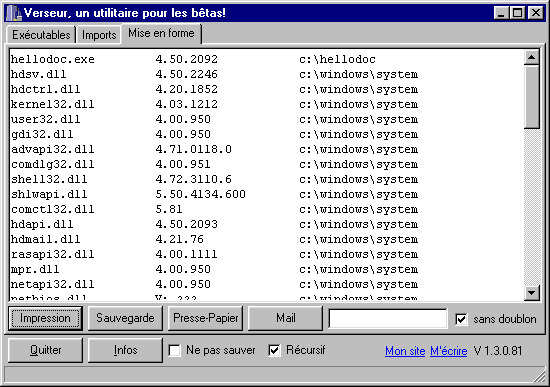Click version number 4.50.2093
Image resolution: width=550 pixels, height=387 pixels.
(187, 224)
